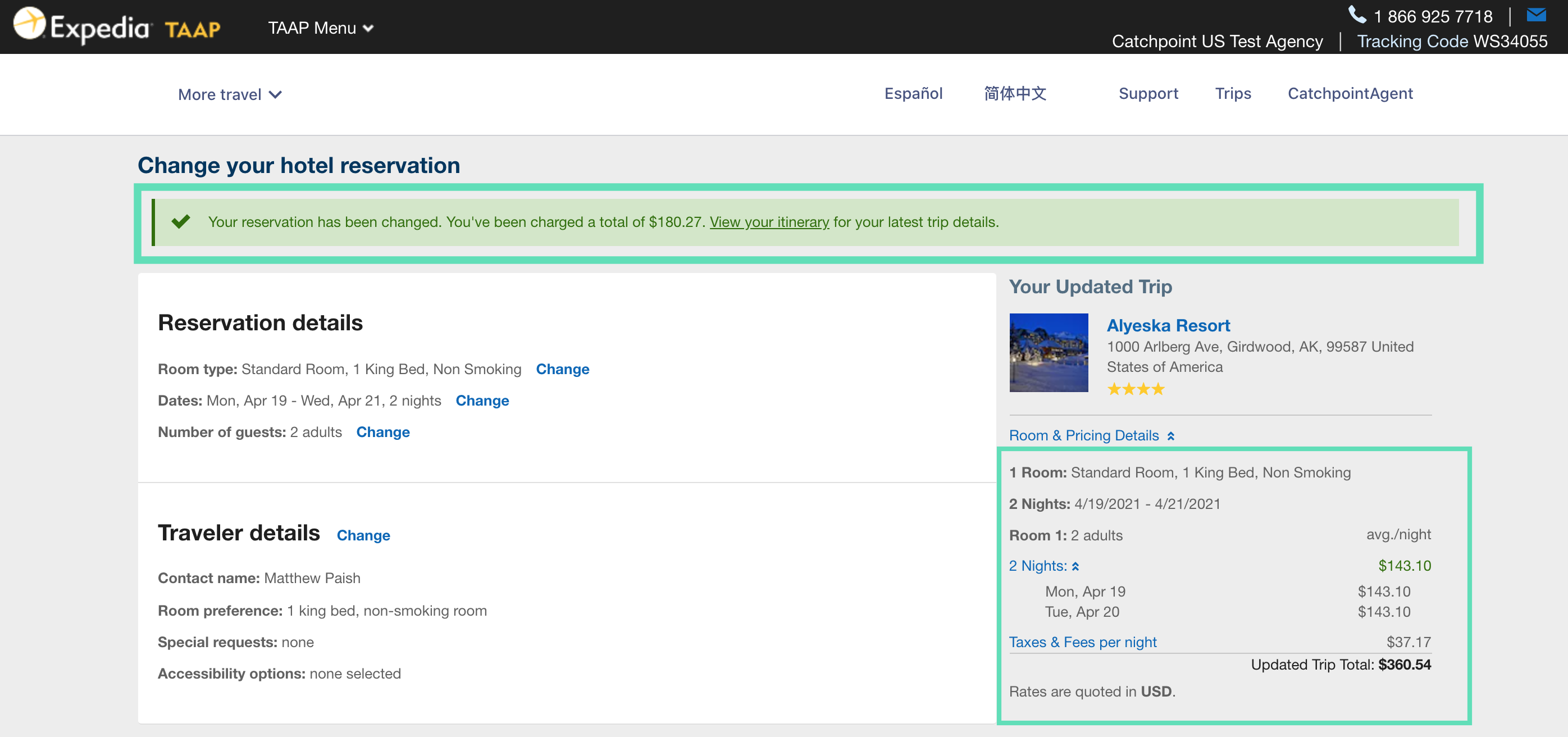Open Taxes & Fees per night details

coord(1082,642)
